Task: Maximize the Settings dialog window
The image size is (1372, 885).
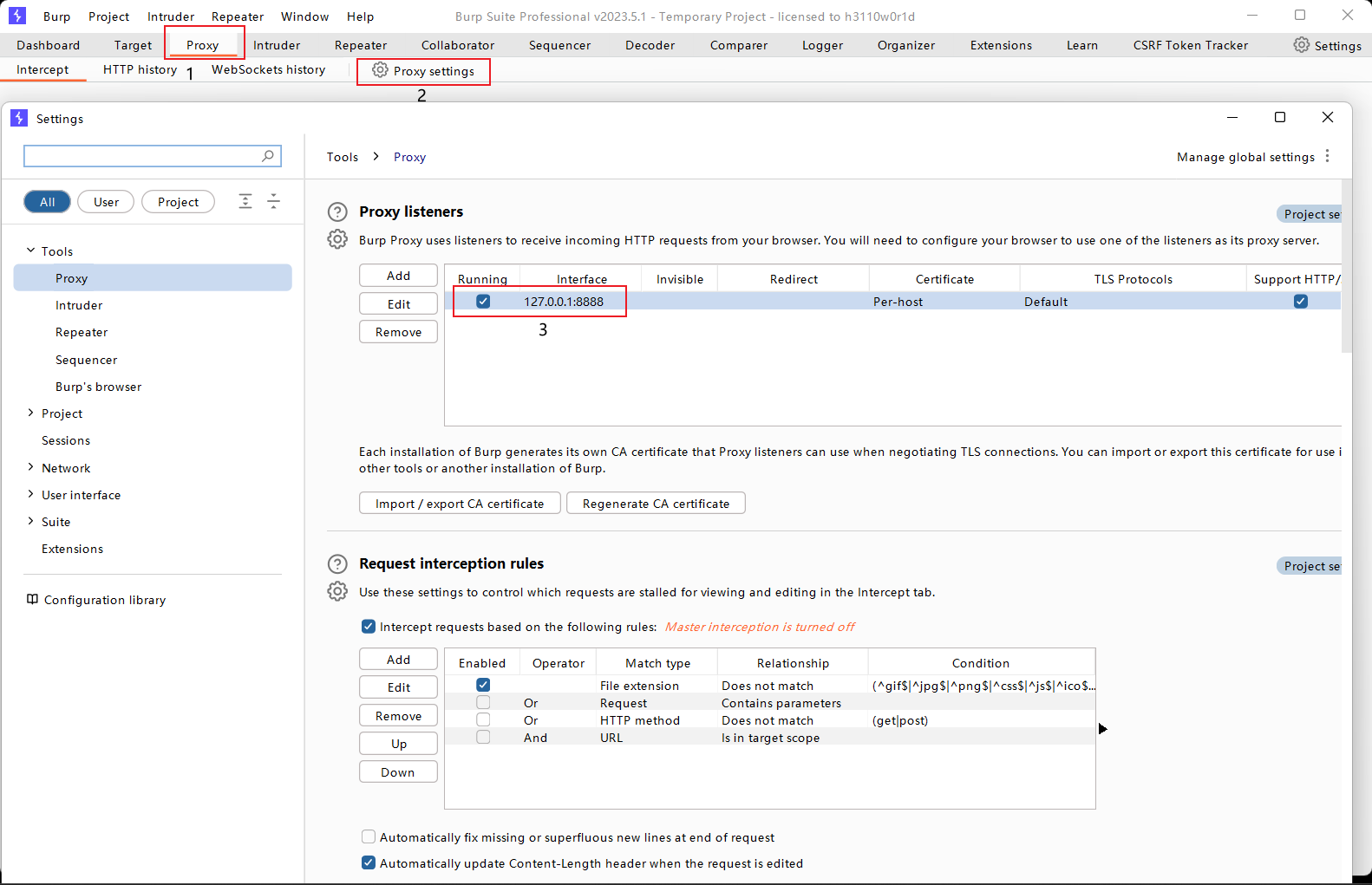Action: (1279, 117)
